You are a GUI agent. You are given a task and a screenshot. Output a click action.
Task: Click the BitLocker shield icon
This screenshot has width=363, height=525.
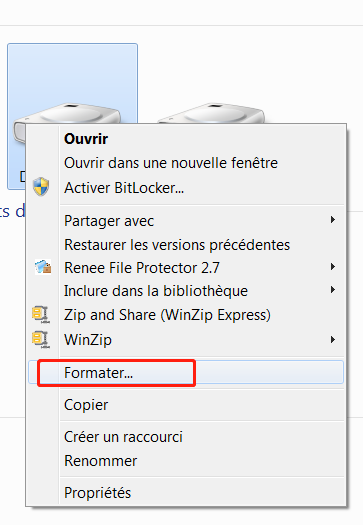coord(41,187)
